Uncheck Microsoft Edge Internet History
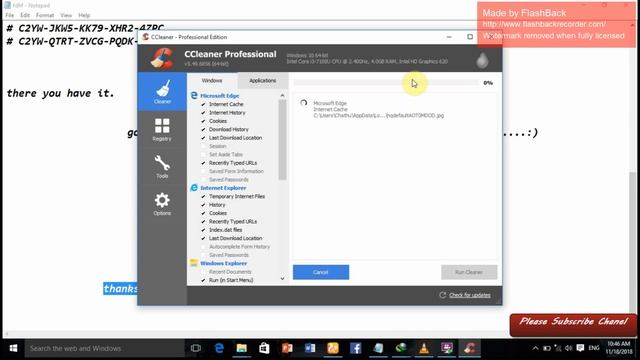The height and width of the screenshot is (360, 640). 203,113
